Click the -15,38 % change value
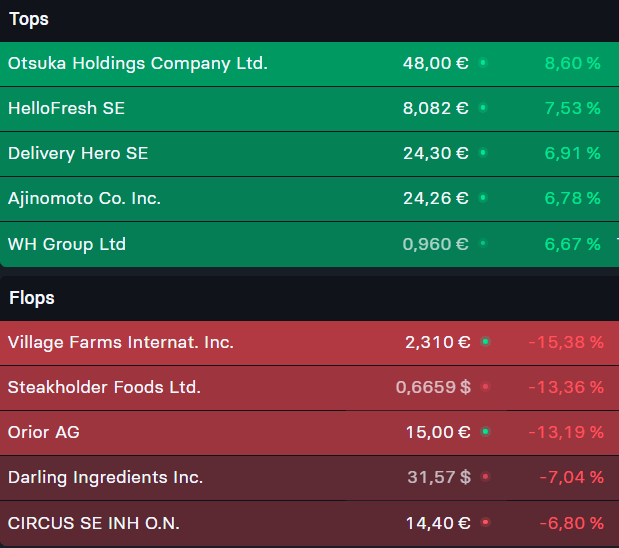This screenshot has width=619, height=548. (566, 342)
